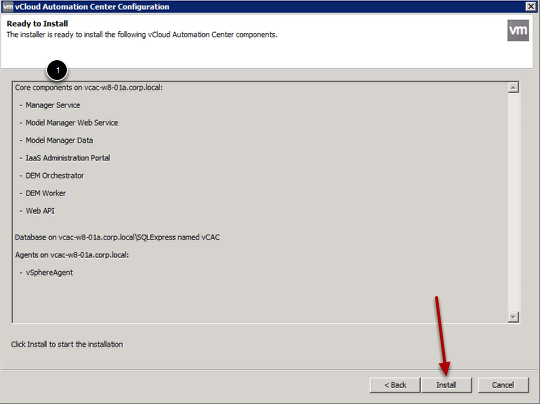Click the Database on SQLExpress line
This screenshot has width=540, height=404.
tap(117, 237)
